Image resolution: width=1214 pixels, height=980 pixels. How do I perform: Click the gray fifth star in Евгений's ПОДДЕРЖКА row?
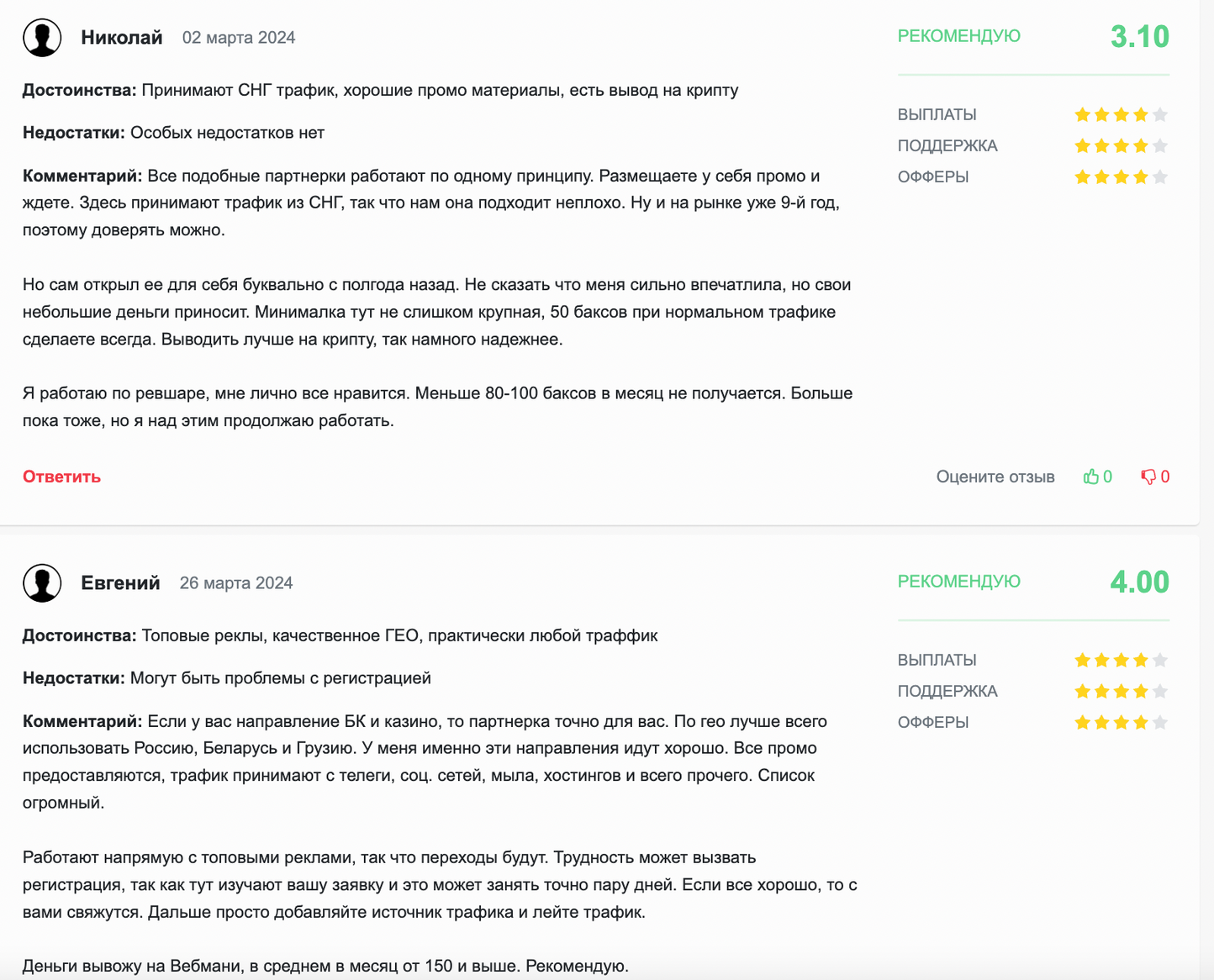click(x=1160, y=692)
